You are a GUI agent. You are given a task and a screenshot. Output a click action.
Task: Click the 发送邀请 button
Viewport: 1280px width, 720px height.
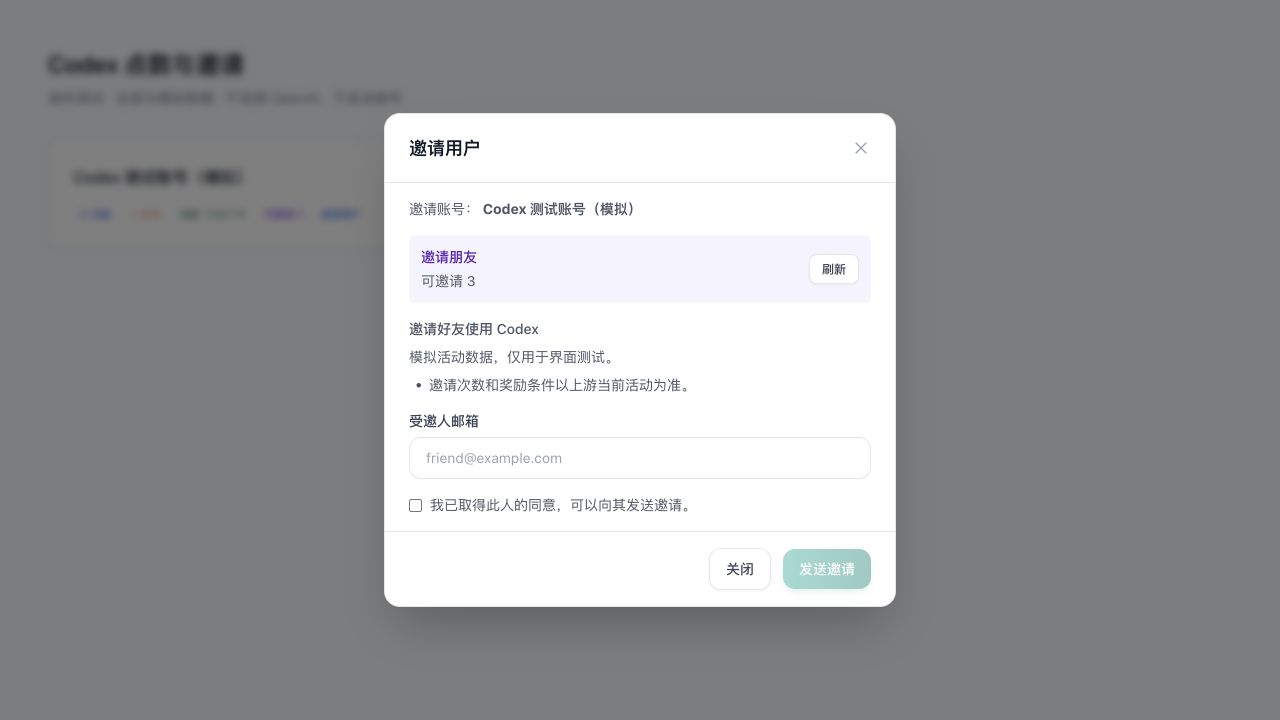pos(827,569)
